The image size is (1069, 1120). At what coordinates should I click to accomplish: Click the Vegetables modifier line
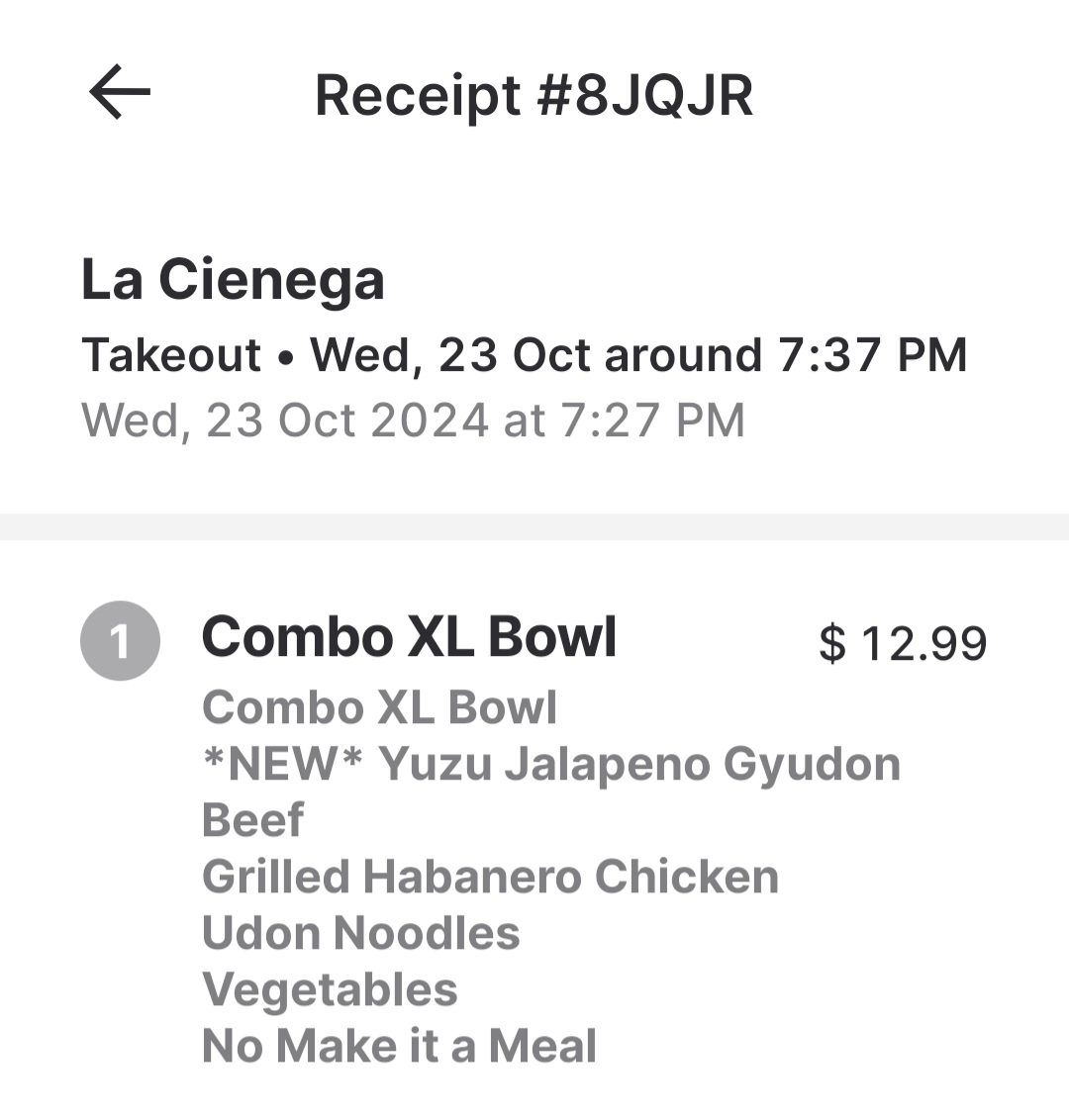[330, 989]
